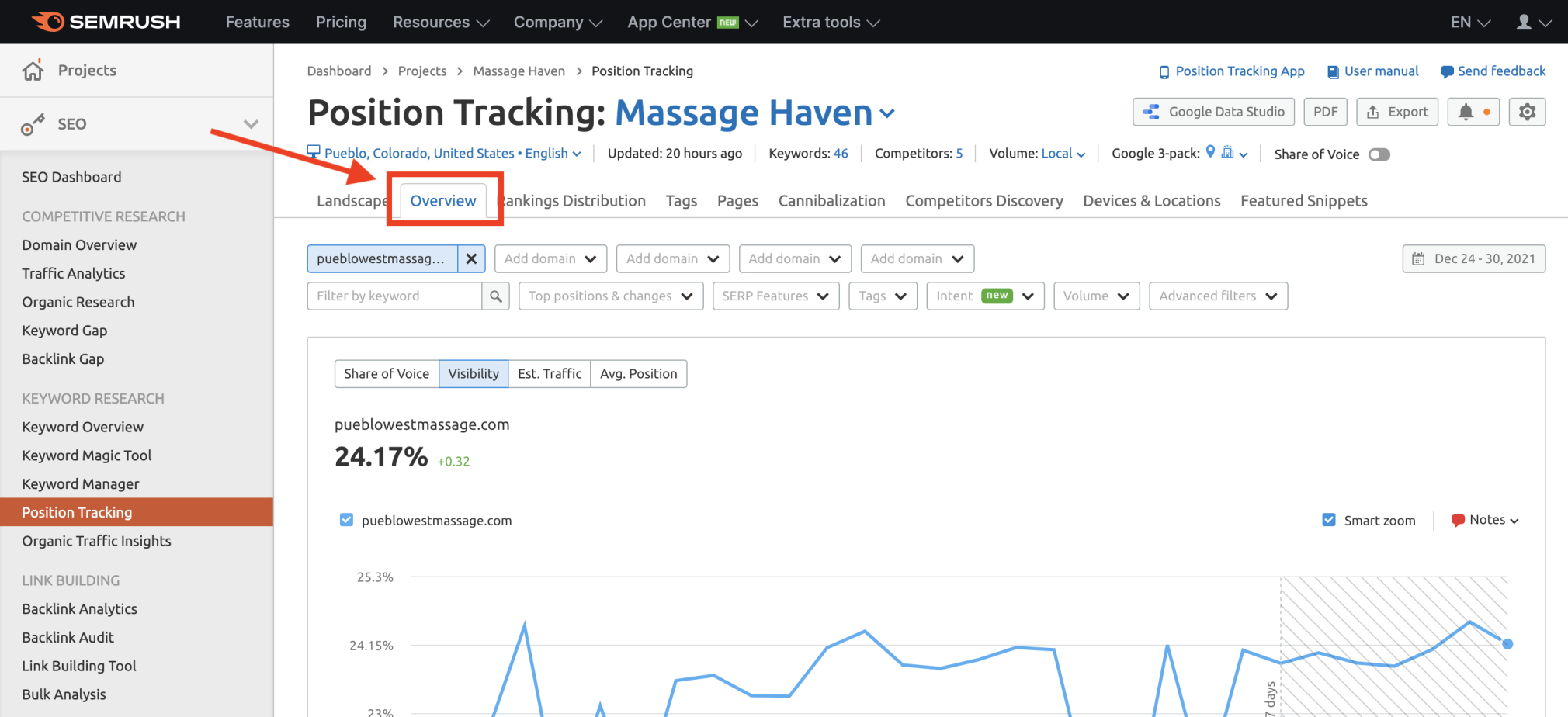The height and width of the screenshot is (717, 1568).
Task: Uncheck pueblowestmassage.com chart checkbox
Action: 346,520
